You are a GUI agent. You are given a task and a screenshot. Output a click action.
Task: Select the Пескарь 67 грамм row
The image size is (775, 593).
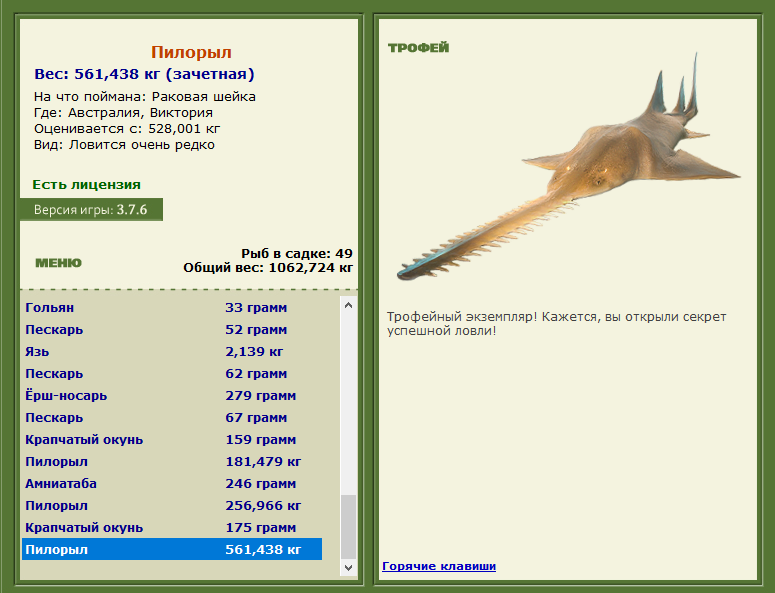coord(172,418)
